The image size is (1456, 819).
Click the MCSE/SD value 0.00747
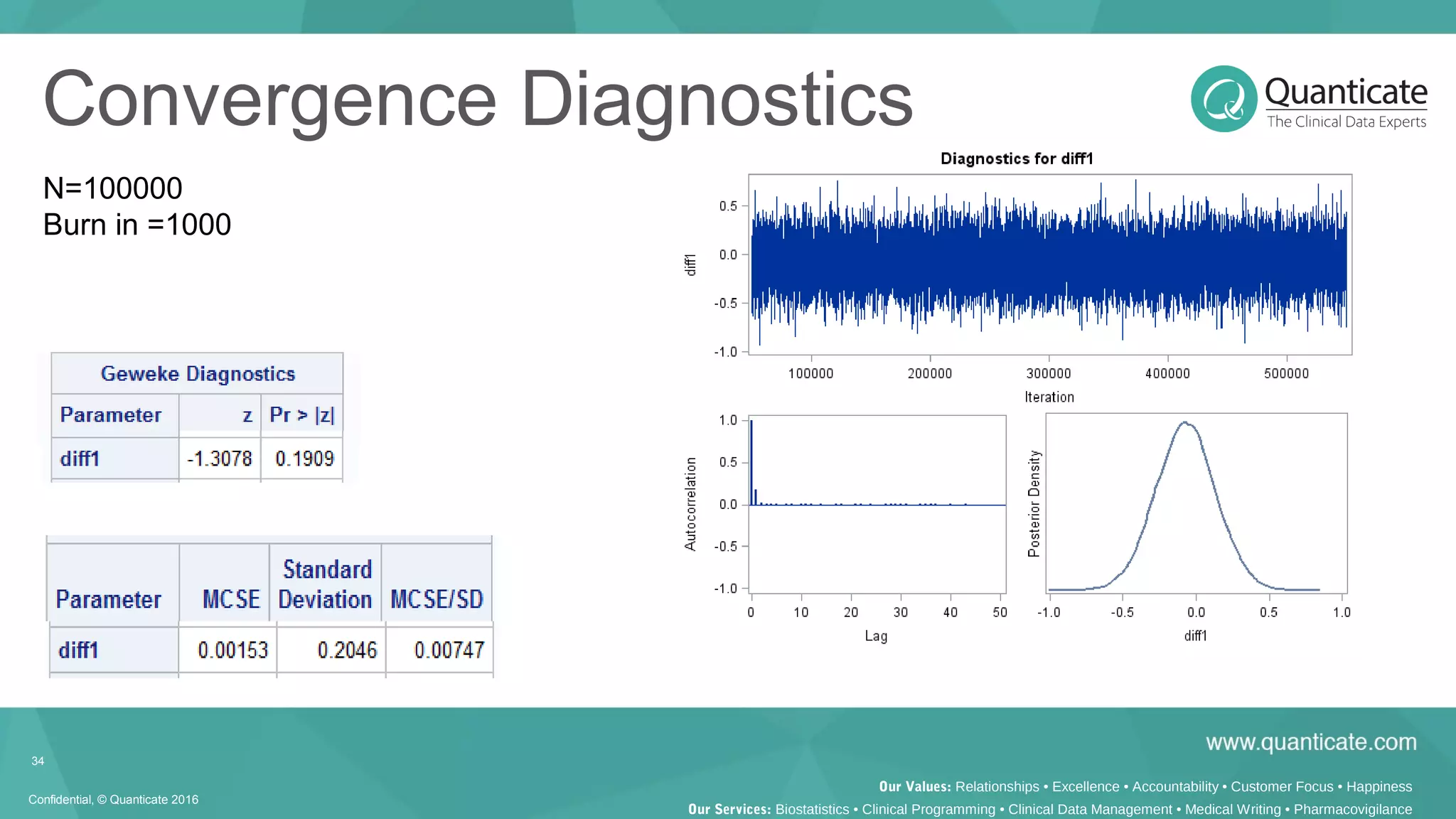pos(449,650)
